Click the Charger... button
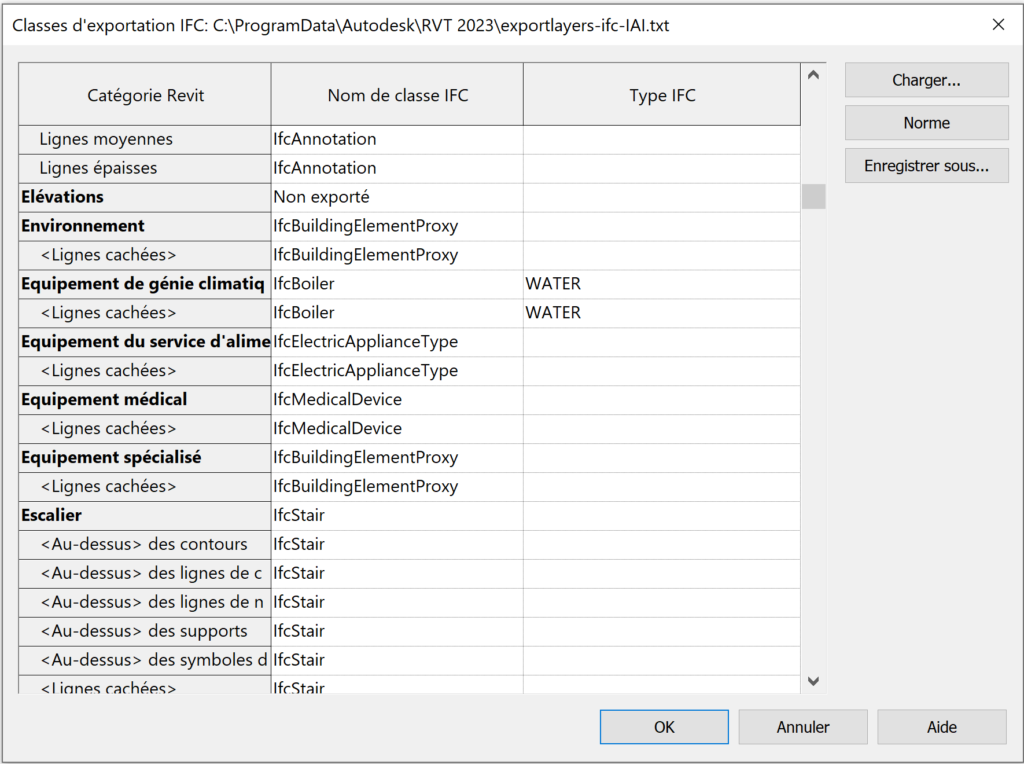Screen dimensions: 1024x764 926,81
